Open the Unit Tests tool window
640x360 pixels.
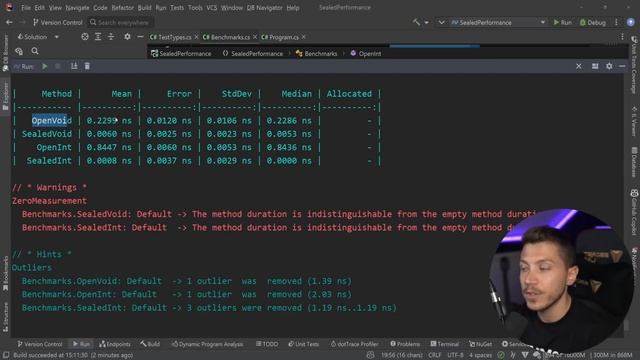pyautogui.click(x=303, y=344)
